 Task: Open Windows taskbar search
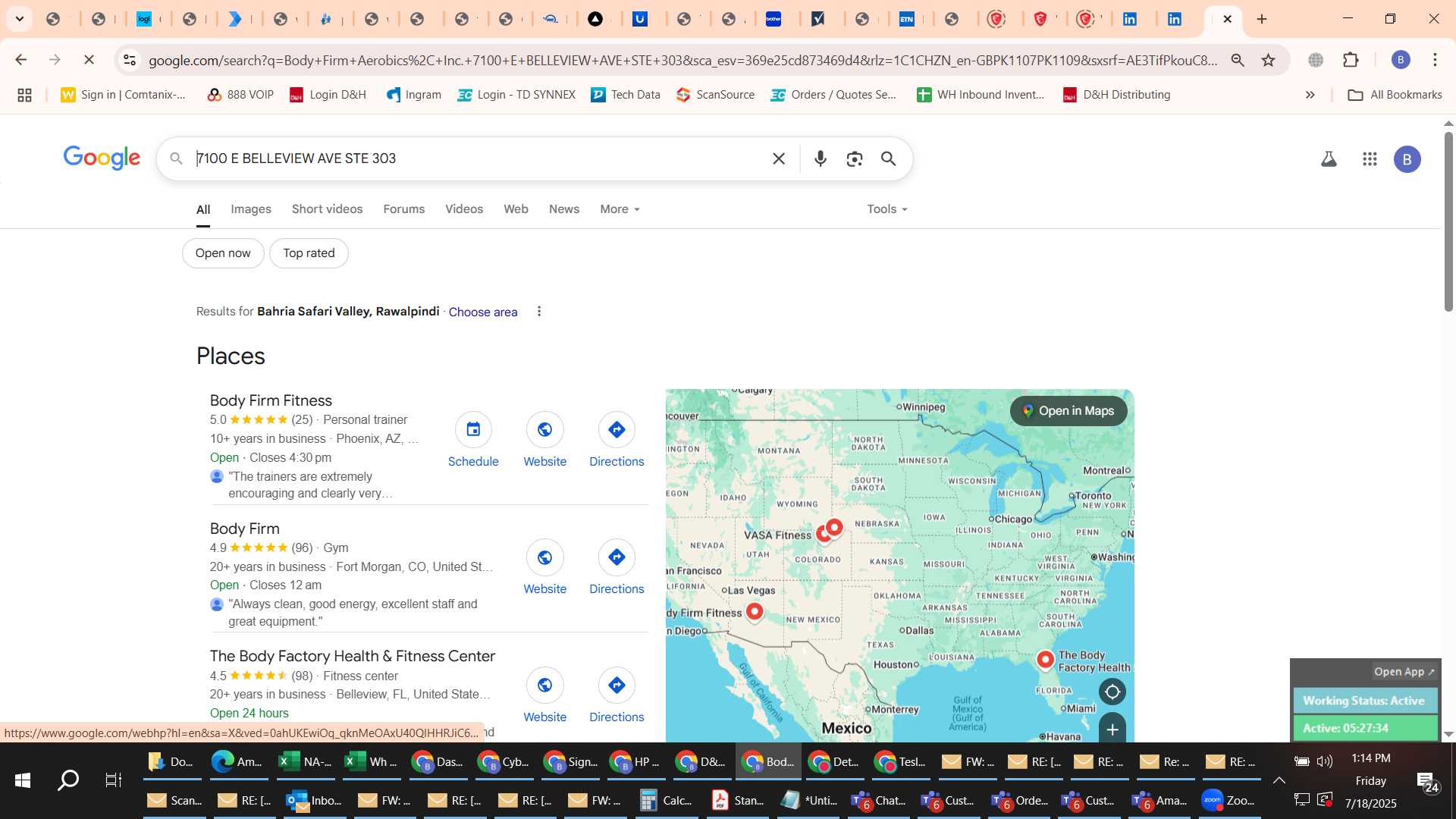point(68,780)
